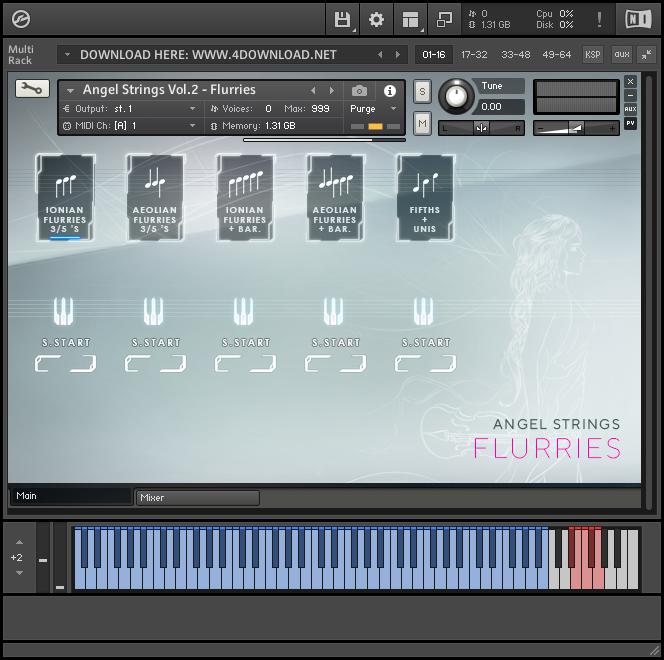Select Fifths + Unis preset card
Image resolution: width=664 pixels, height=660 pixels.
click(x=425, y=198)
